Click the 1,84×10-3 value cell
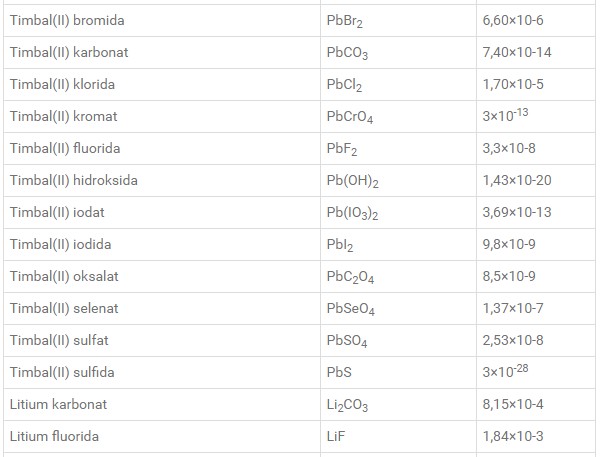The height and width of the screenshot is (457, 600). coord(536,437)
